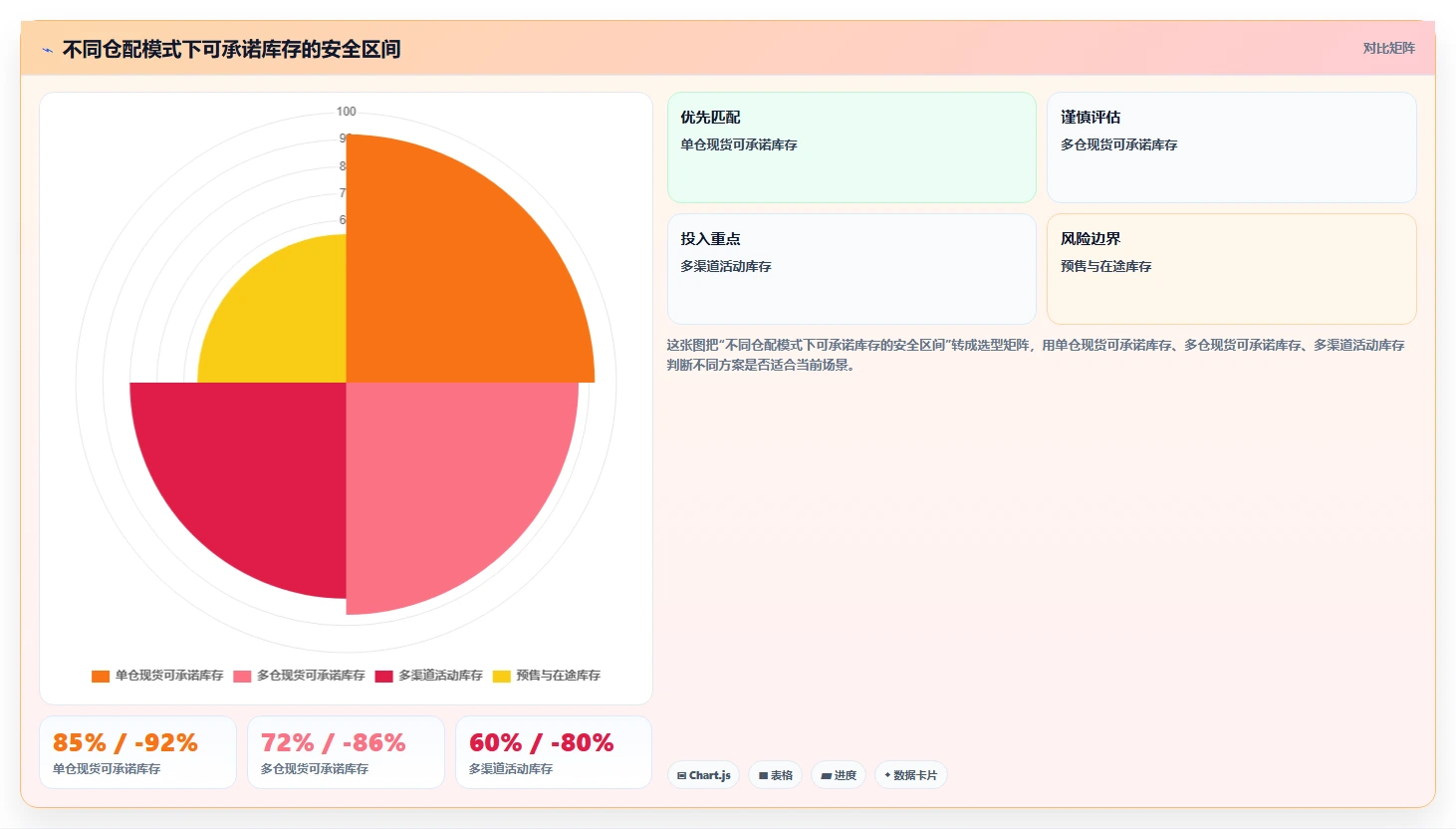1456x829 pixels.
Task: Click the description paragraph starting 这张图把
Action: pos(1036,355)
